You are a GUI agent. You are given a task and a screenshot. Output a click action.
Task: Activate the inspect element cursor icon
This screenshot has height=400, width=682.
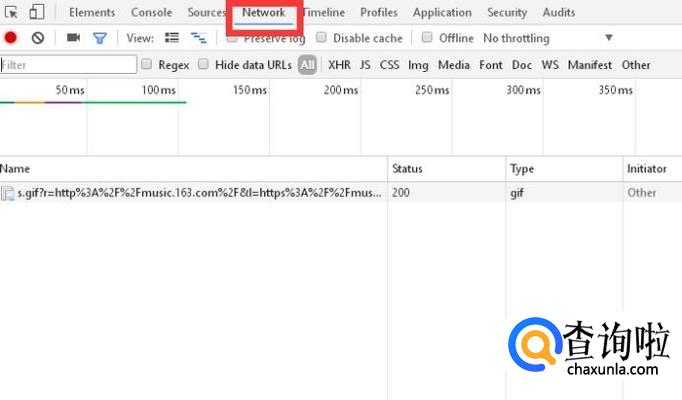tap(11, 12)
